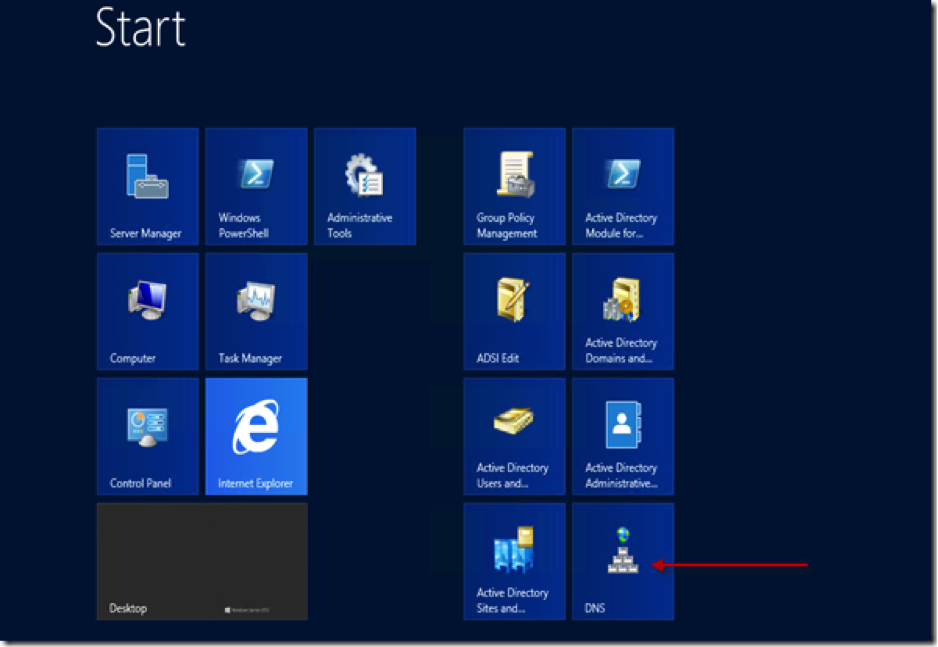Open the Administrative Tools tile

pyautogui.click(x=365, y=187)
